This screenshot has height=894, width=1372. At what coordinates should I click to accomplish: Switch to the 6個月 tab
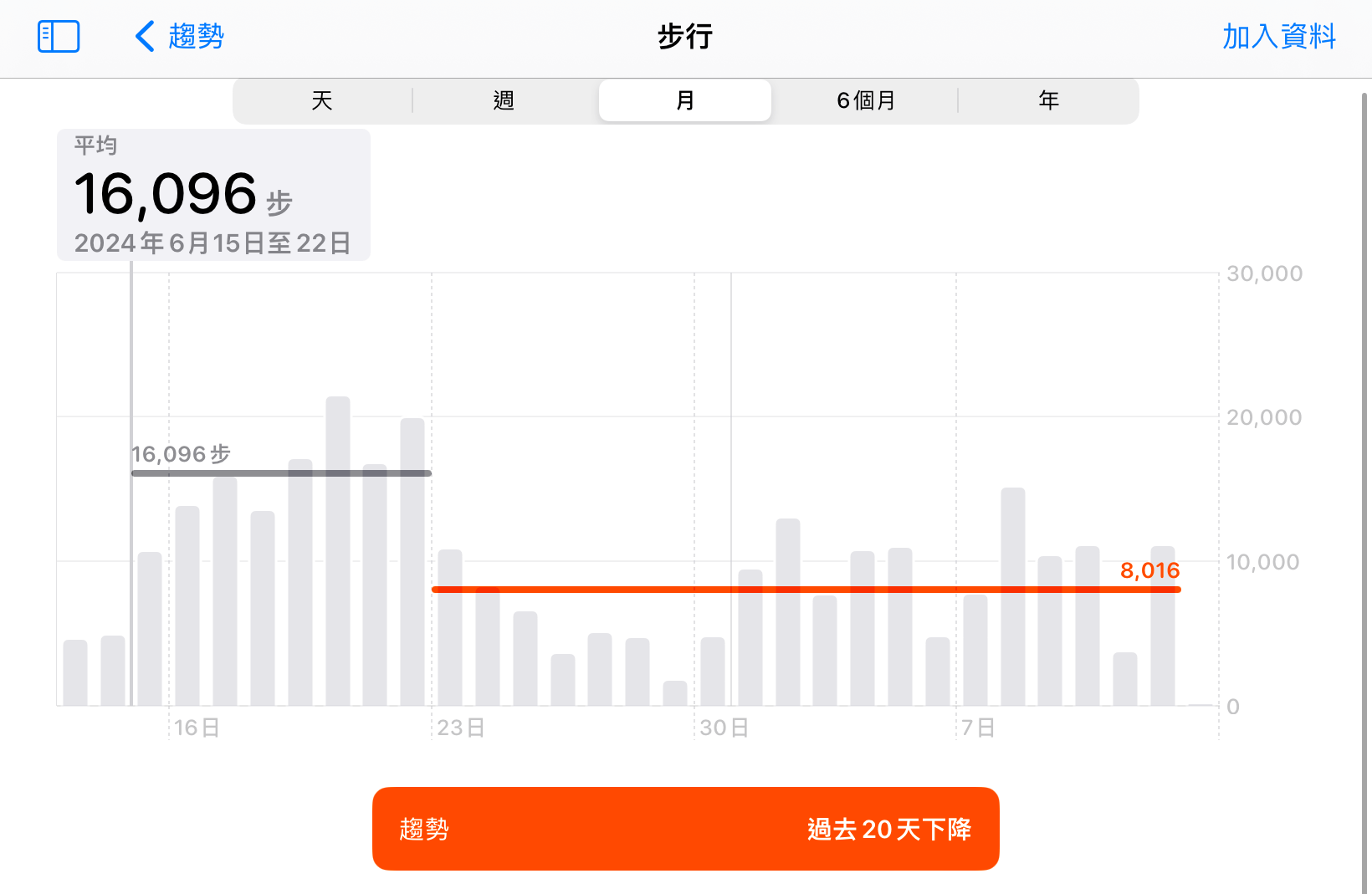[866, 101]
